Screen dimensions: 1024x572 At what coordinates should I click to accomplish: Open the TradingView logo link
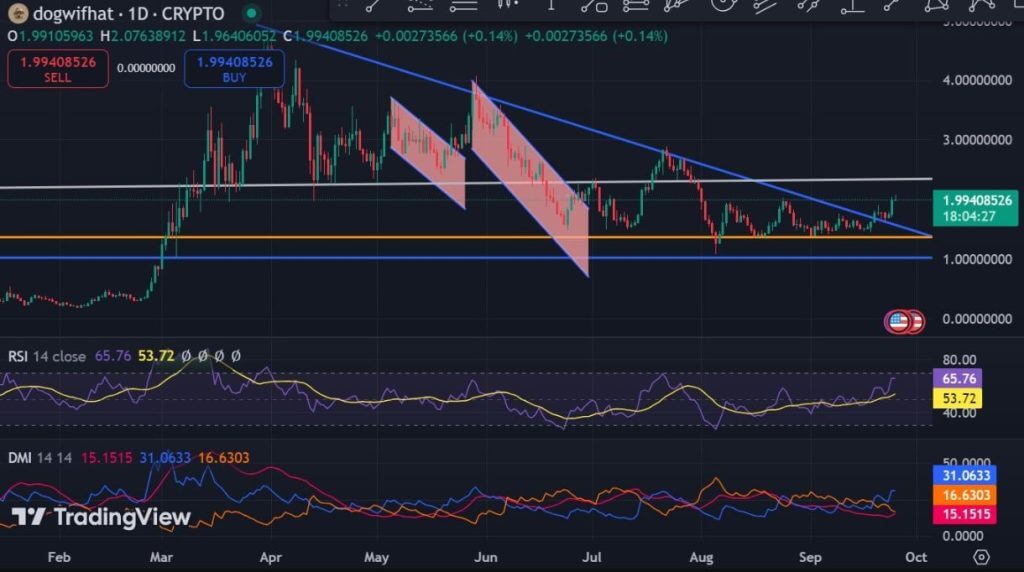point(101,517)
